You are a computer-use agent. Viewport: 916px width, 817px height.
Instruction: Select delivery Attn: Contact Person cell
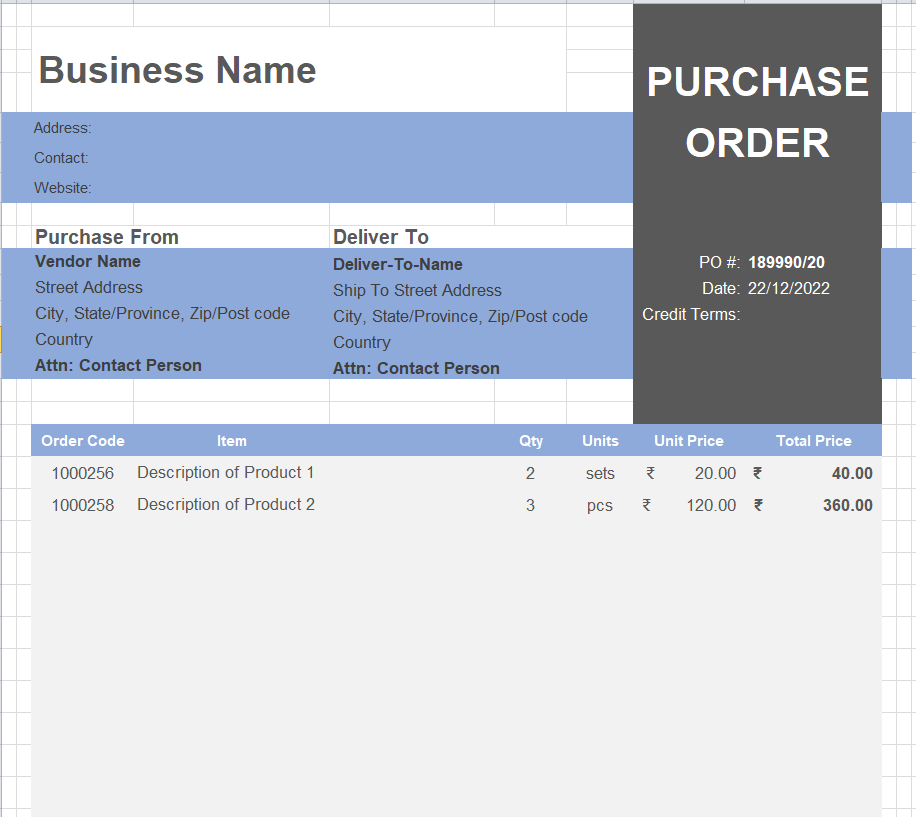(x=416, y=368)
